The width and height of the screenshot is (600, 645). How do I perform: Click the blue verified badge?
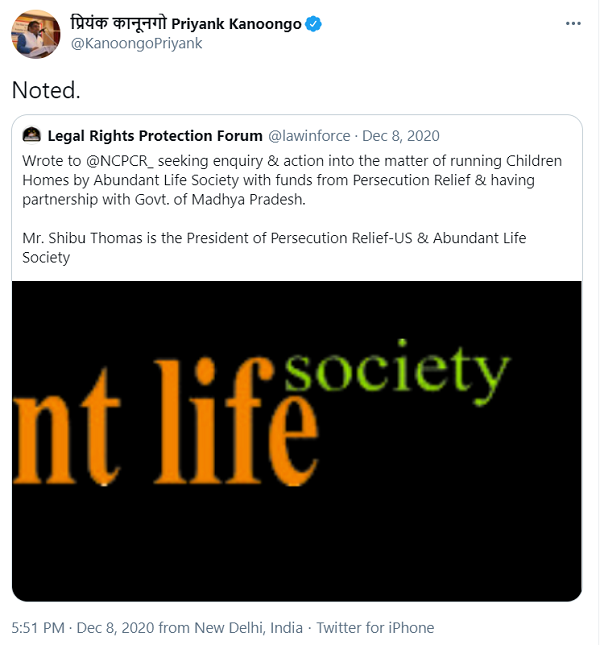[x=314, y=25]
